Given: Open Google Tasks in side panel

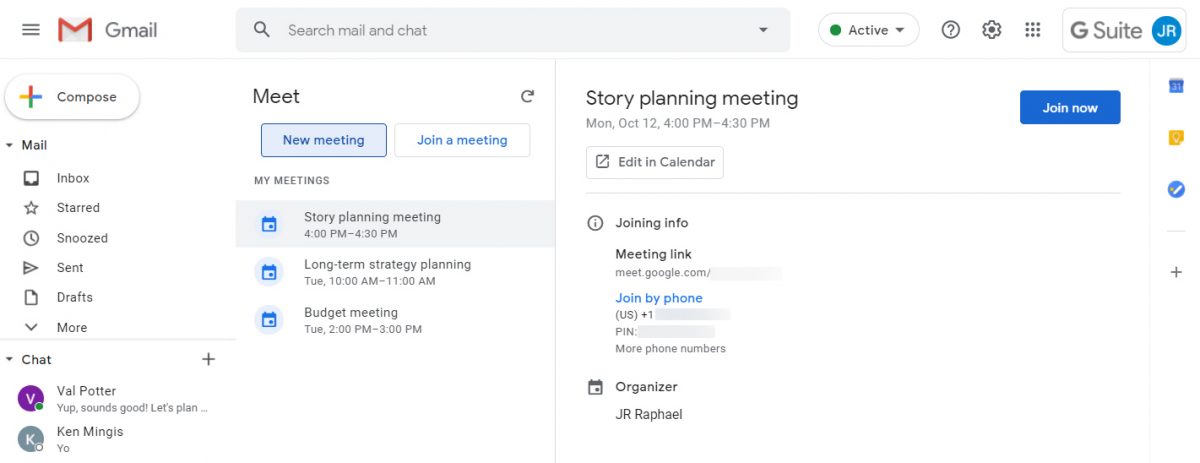Looking at the screenshot, I should click(1176, 189).
